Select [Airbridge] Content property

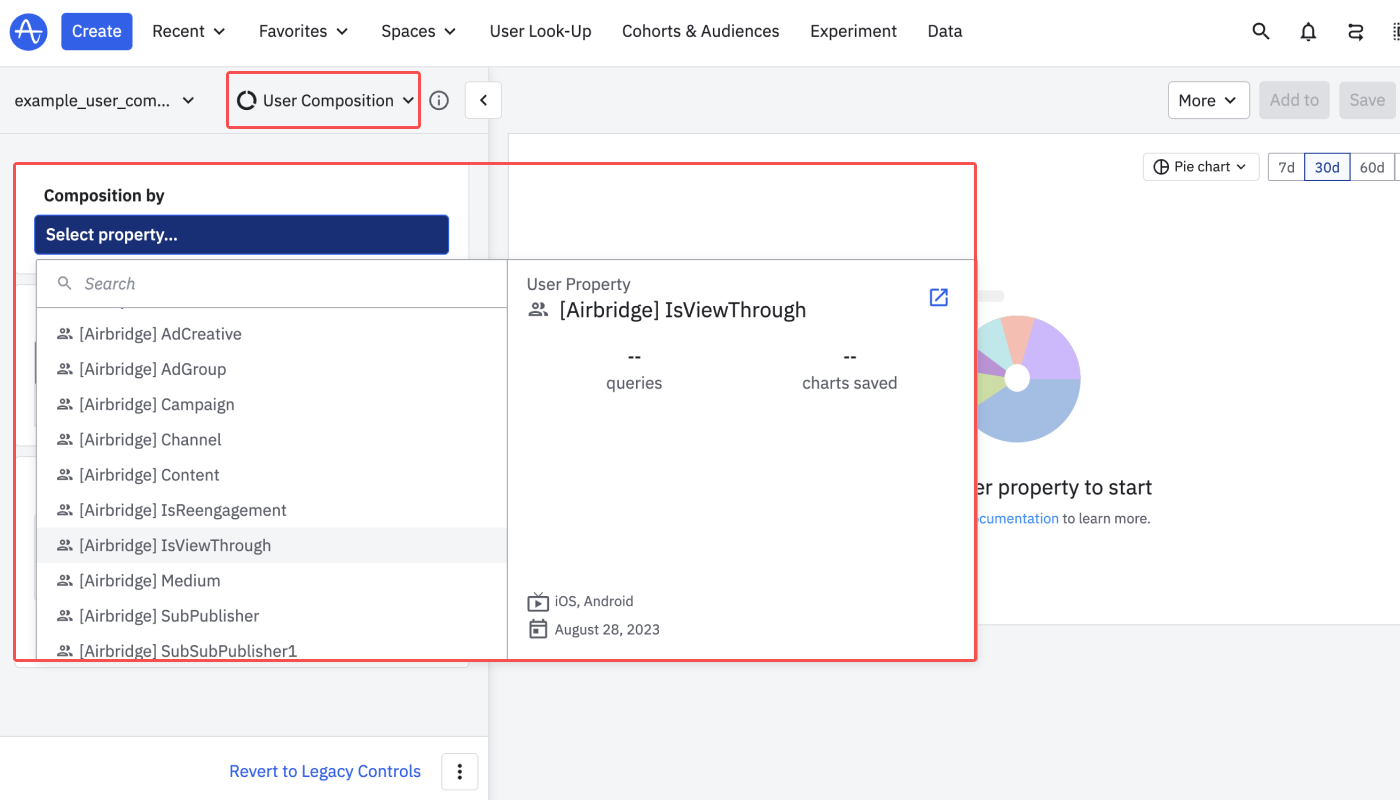pos(272,475)
